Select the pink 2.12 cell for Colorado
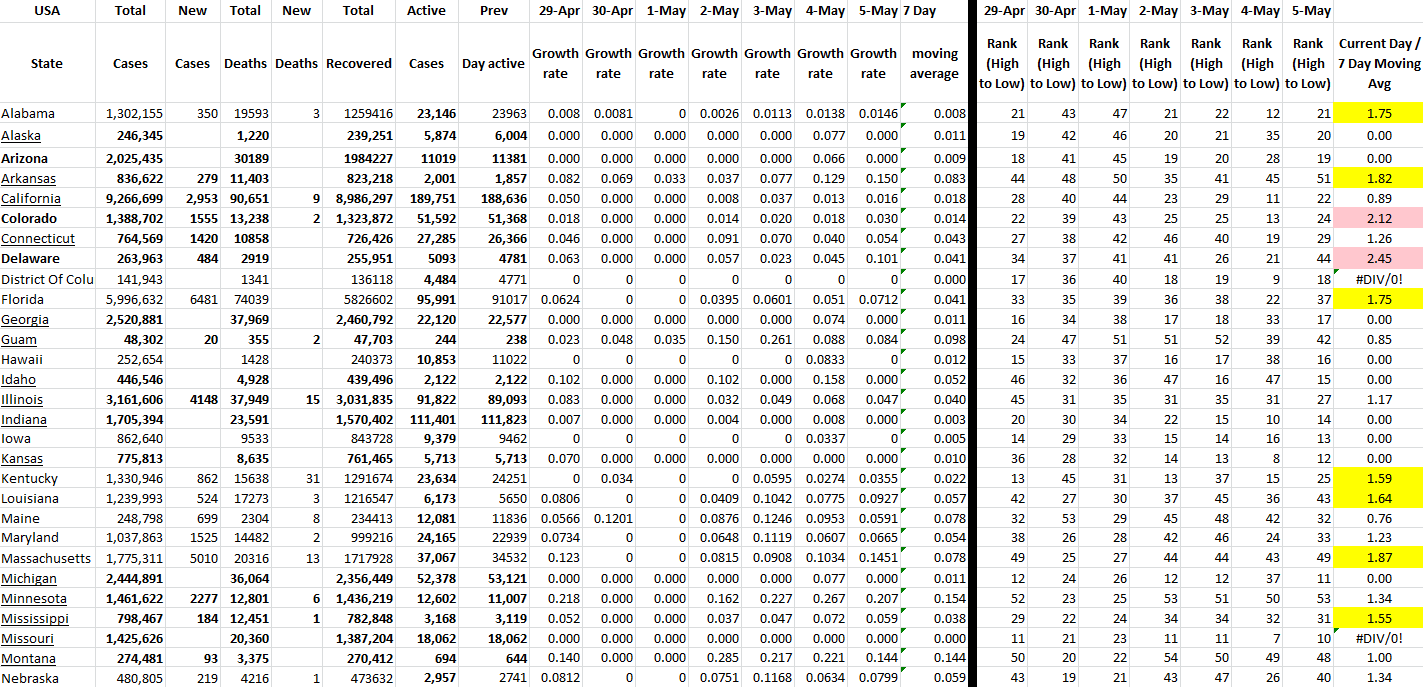Screen dimensions: 1423x687 pyautogui.click(x=1378, y=218)
